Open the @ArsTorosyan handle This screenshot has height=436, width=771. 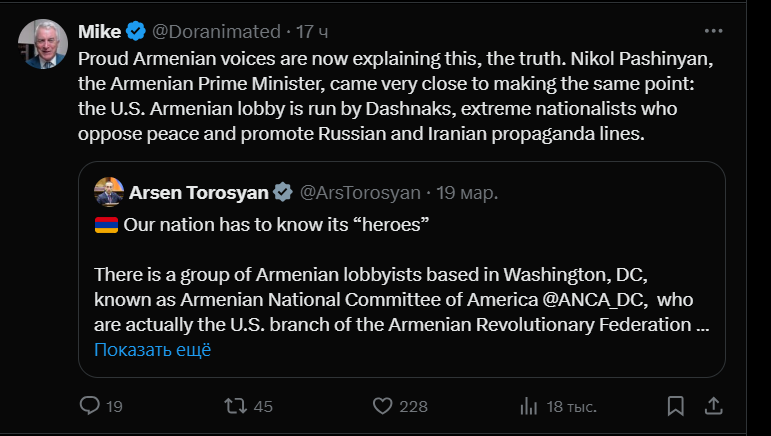(361, 192)
